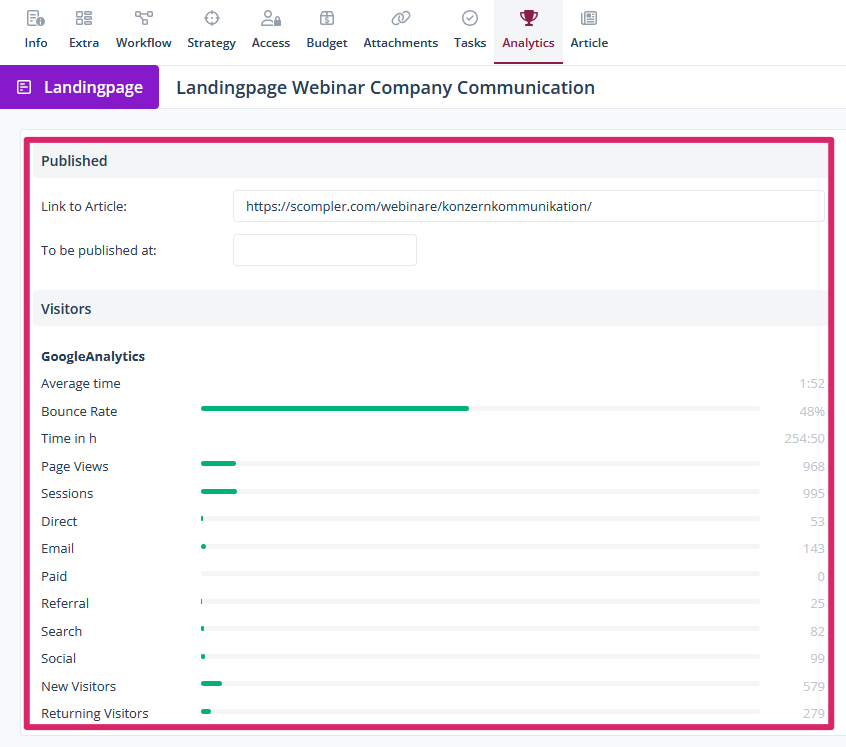Image resolution: width=846 pixels, height=747 pixels.
Task: Click the Link to Article URL field
Action: 528,206
